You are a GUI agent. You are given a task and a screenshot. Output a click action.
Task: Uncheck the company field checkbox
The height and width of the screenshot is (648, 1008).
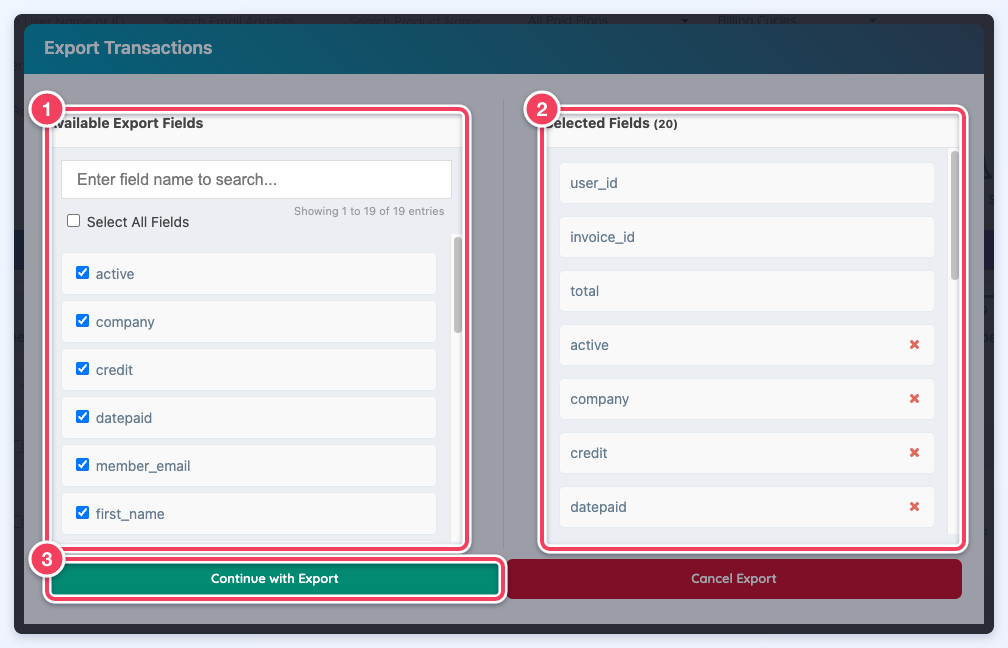coord(82,321)
